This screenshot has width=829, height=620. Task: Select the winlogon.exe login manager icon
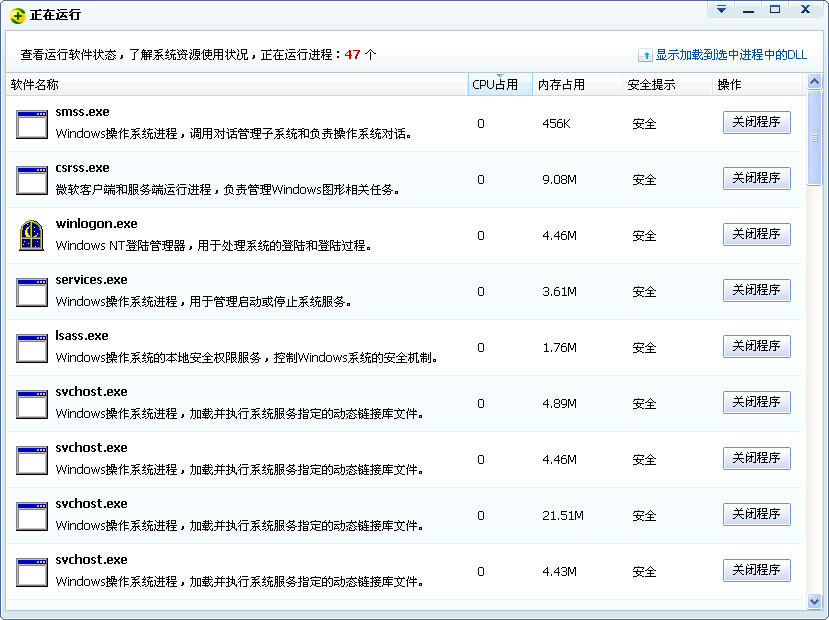[32, 236]
